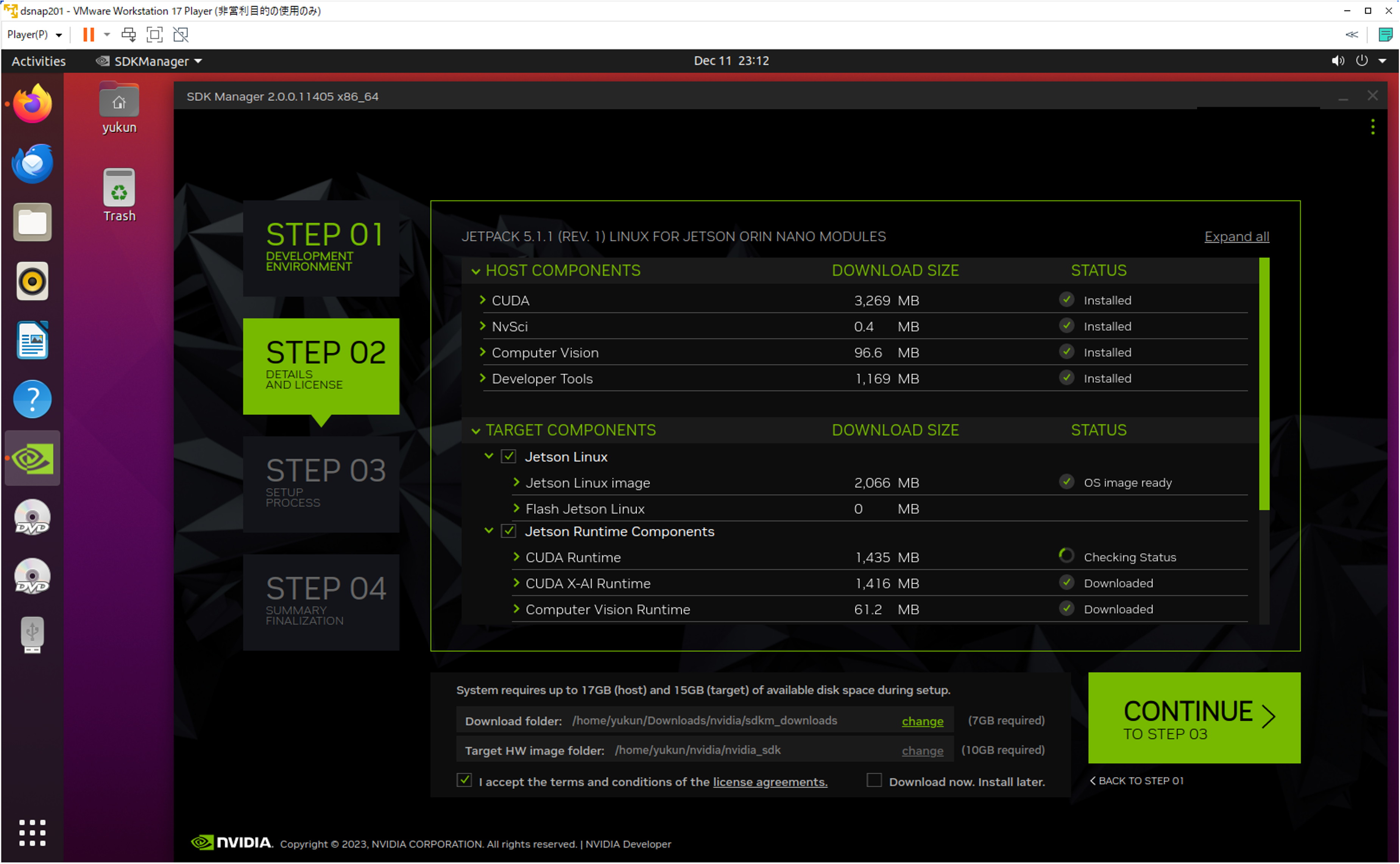Click the NVIDIA logo in footer

[231, 843]
